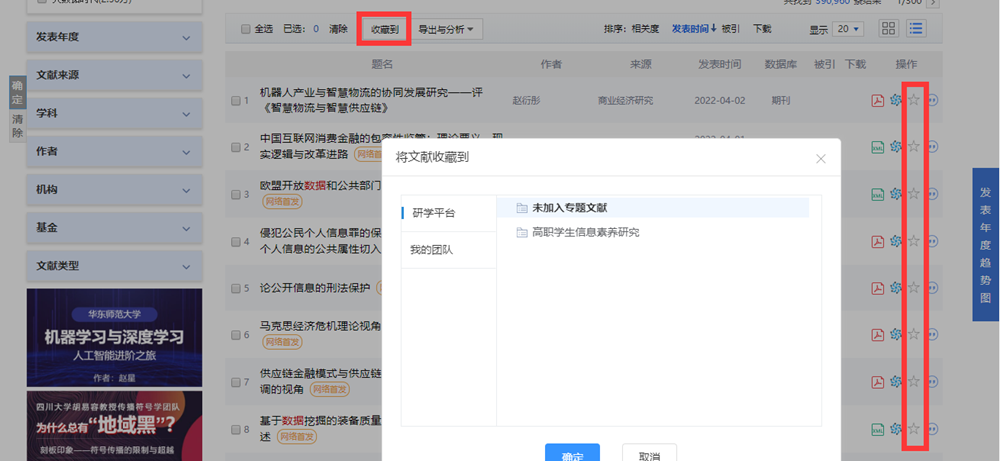Expand the 基金 filter panel
The image size is (1000, 461).
click(114, 228)
